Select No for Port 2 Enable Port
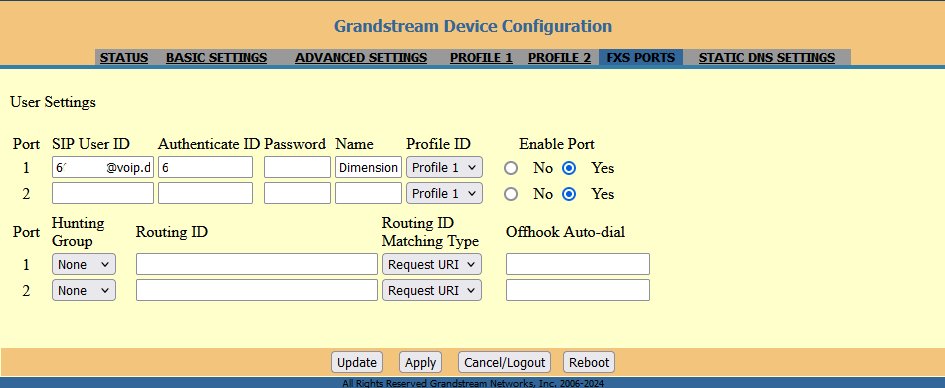This screenshot has width=945, height=388. pyautogui.click(x=511, y=194)
